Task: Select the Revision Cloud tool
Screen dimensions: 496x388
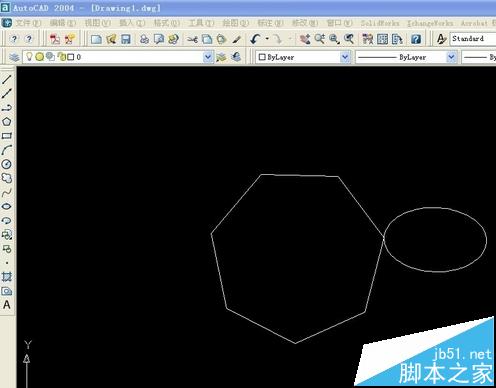Action: (7, 178)
